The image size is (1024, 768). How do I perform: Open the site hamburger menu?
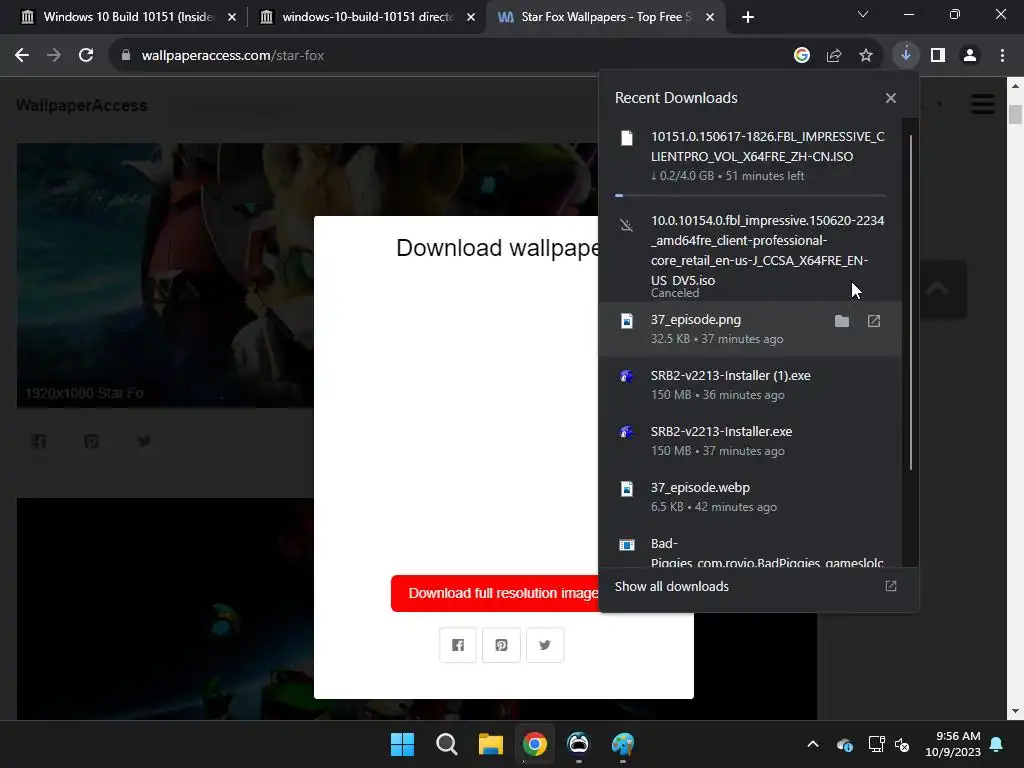983,104
